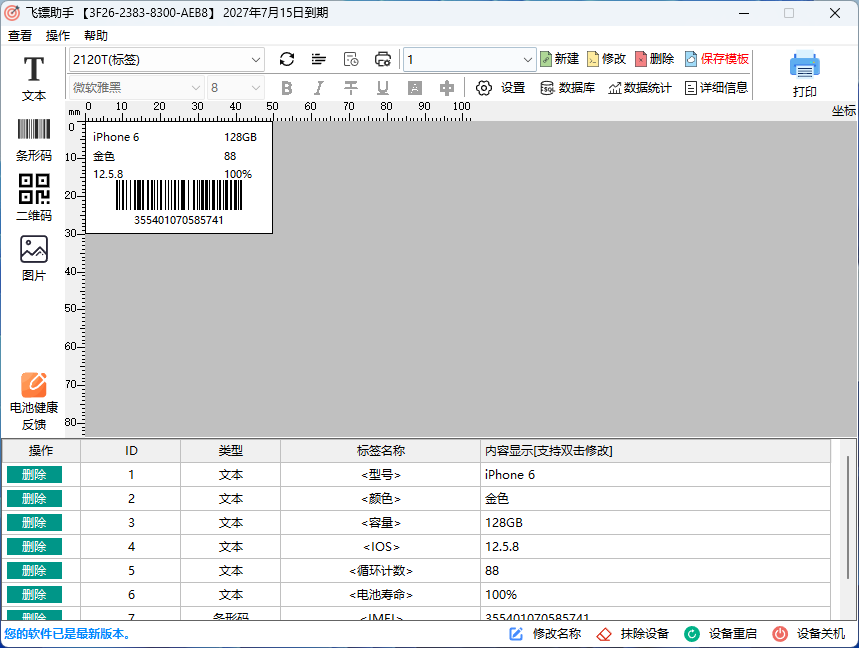Click the ID column header

(131, 451)
